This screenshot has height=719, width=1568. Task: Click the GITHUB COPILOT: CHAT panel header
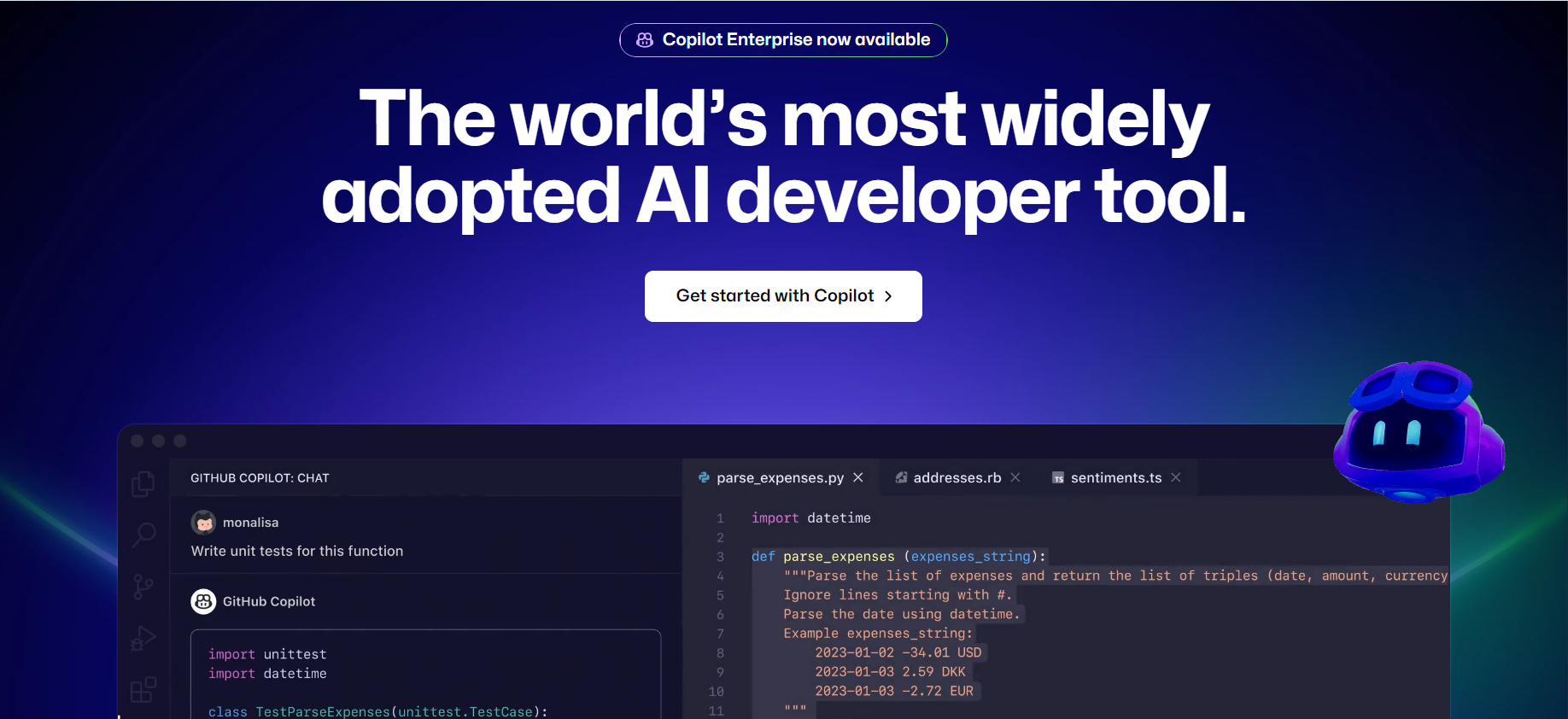(260, 478)
